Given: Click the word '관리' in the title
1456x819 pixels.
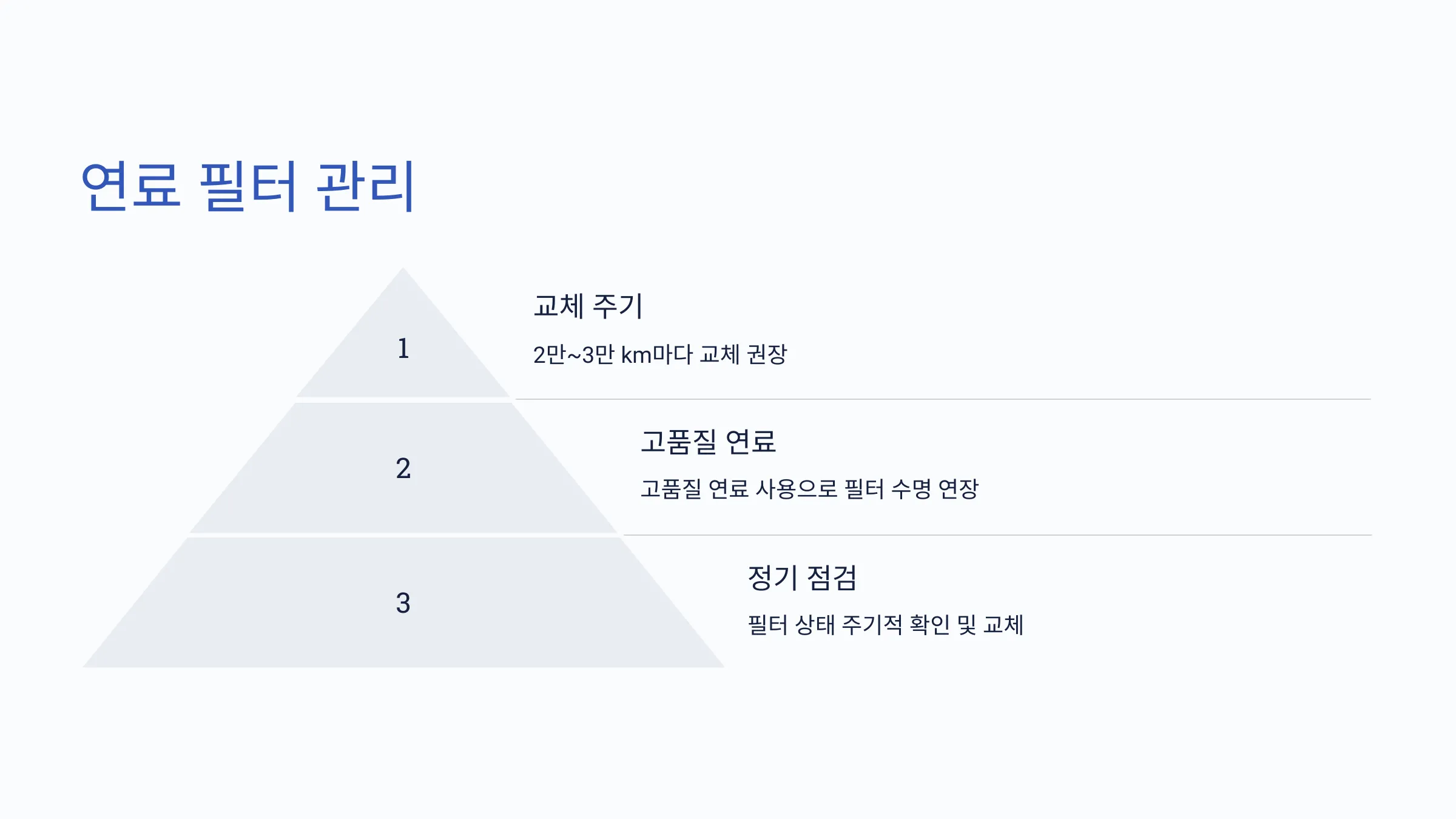Looking at the screenshot, I should [365, 186].
